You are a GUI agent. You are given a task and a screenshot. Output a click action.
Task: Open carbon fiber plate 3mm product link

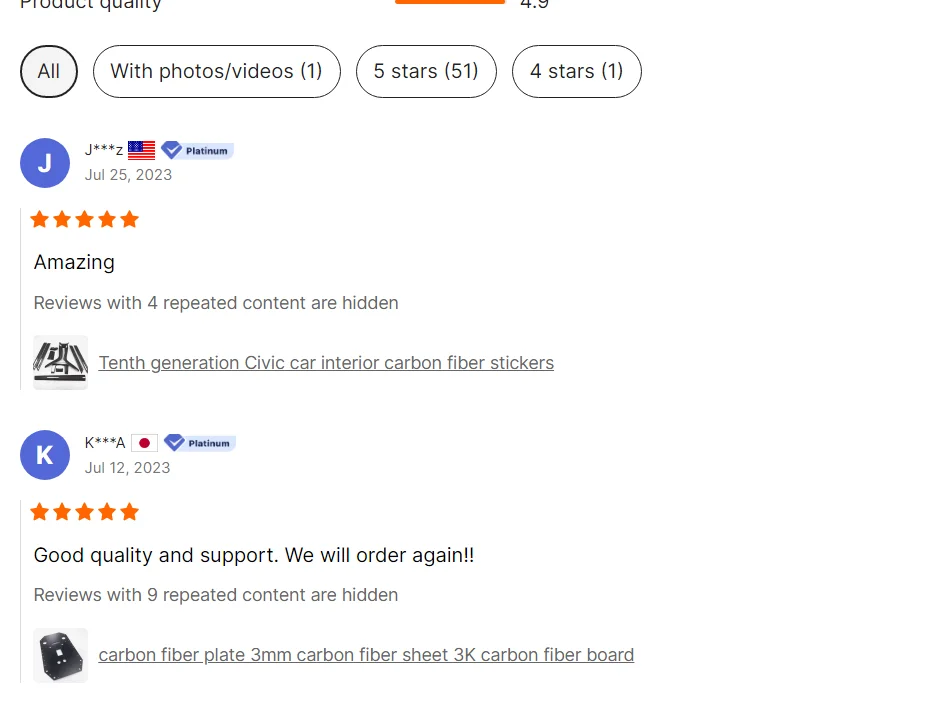point(366,655)
